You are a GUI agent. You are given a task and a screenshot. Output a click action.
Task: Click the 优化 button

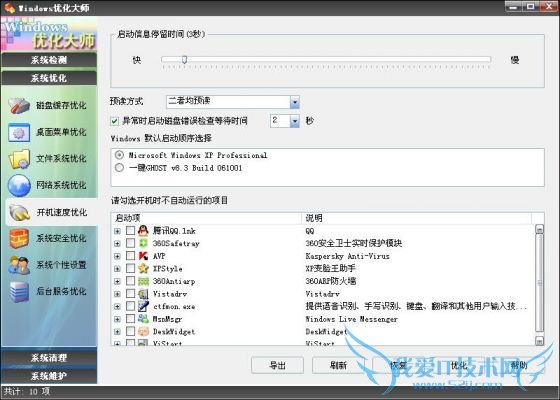[x=459, y=365]
